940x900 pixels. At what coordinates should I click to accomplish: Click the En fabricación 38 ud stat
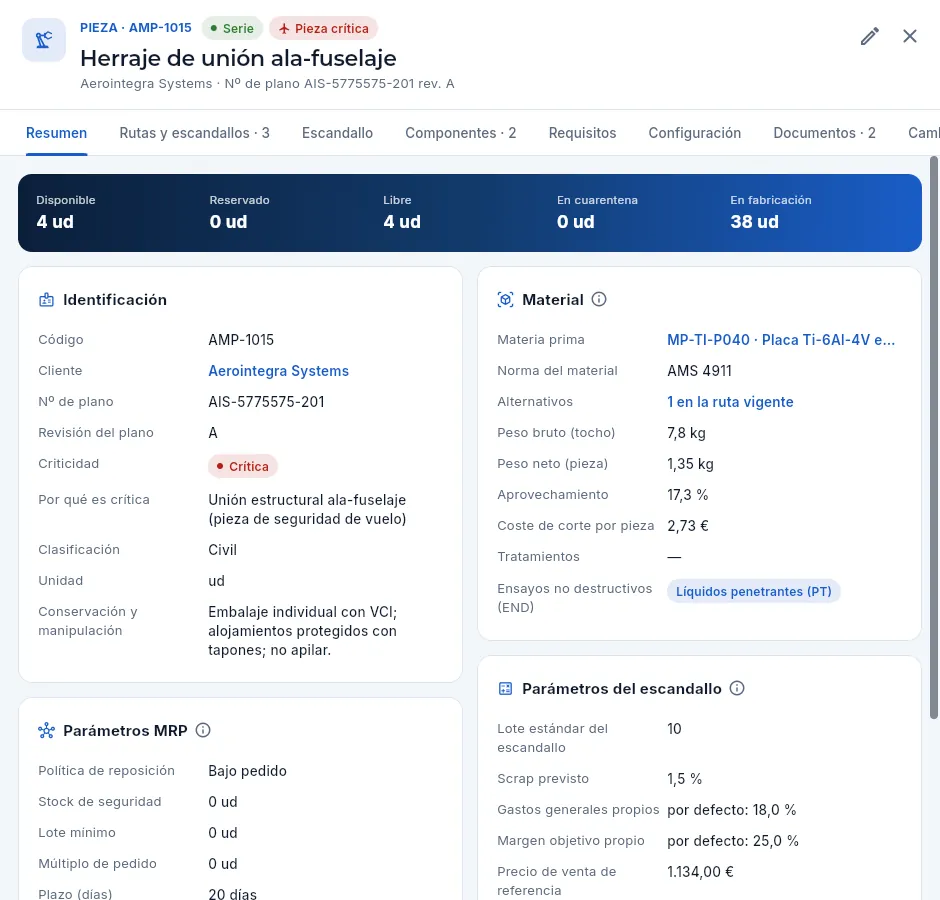[771, 213]
